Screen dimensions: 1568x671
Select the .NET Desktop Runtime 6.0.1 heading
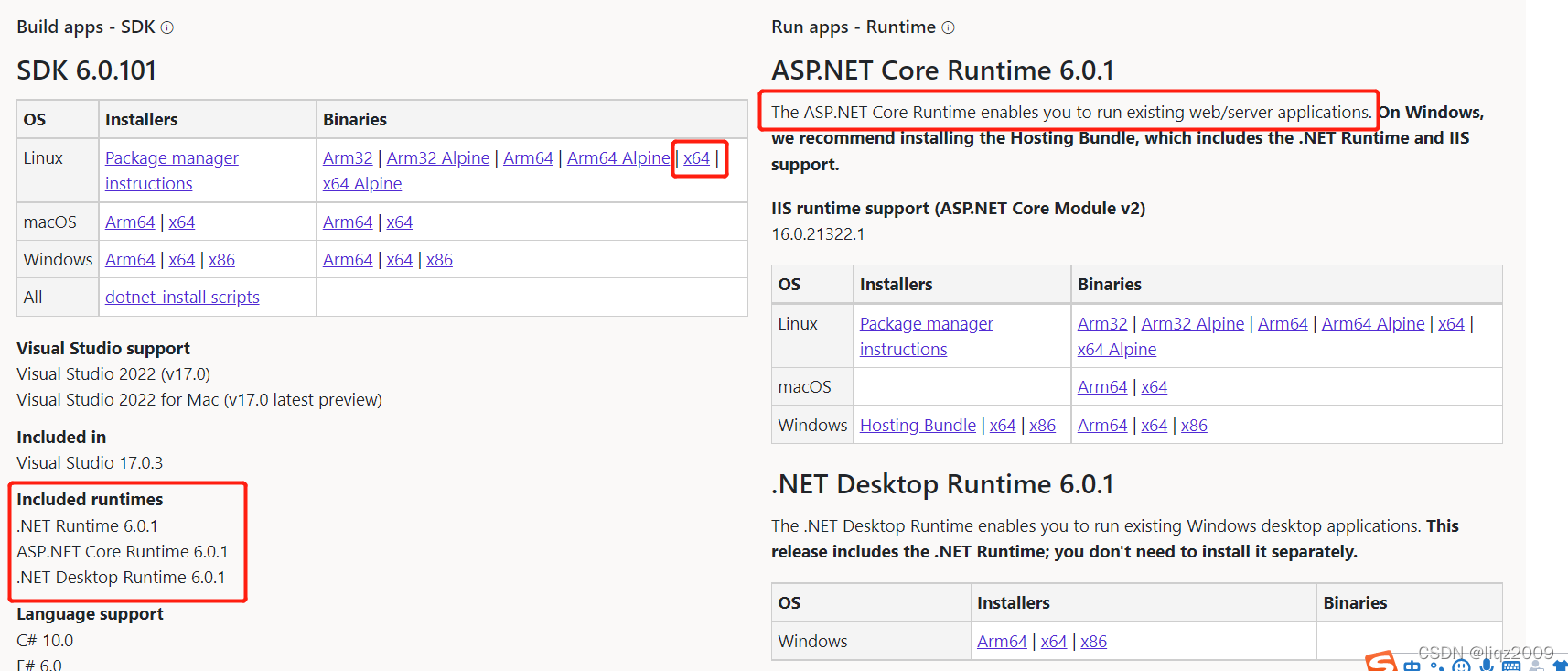942,483
